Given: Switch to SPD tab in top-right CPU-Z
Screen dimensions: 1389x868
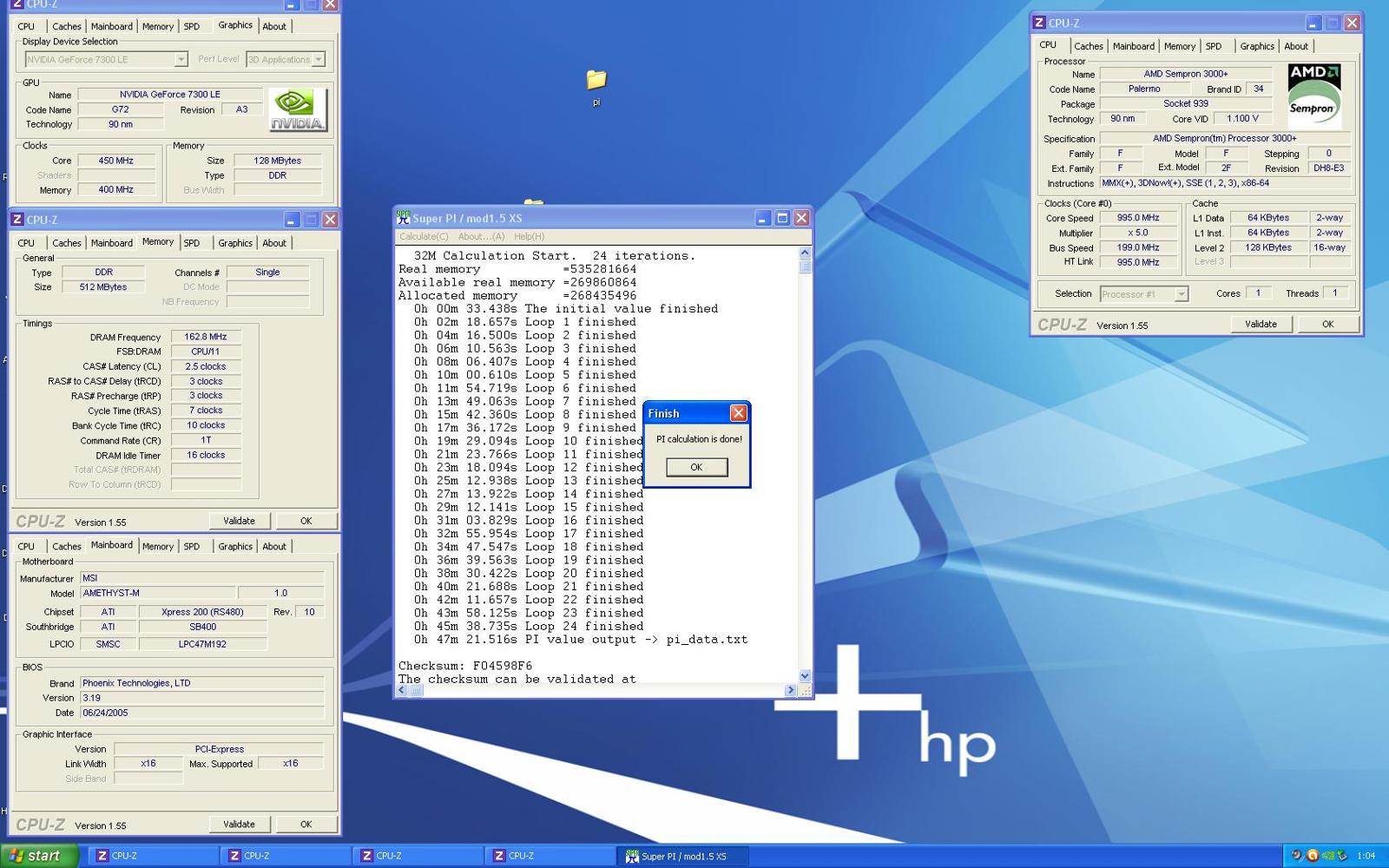Looking at the screenshot, I should tap(1214, 46).
